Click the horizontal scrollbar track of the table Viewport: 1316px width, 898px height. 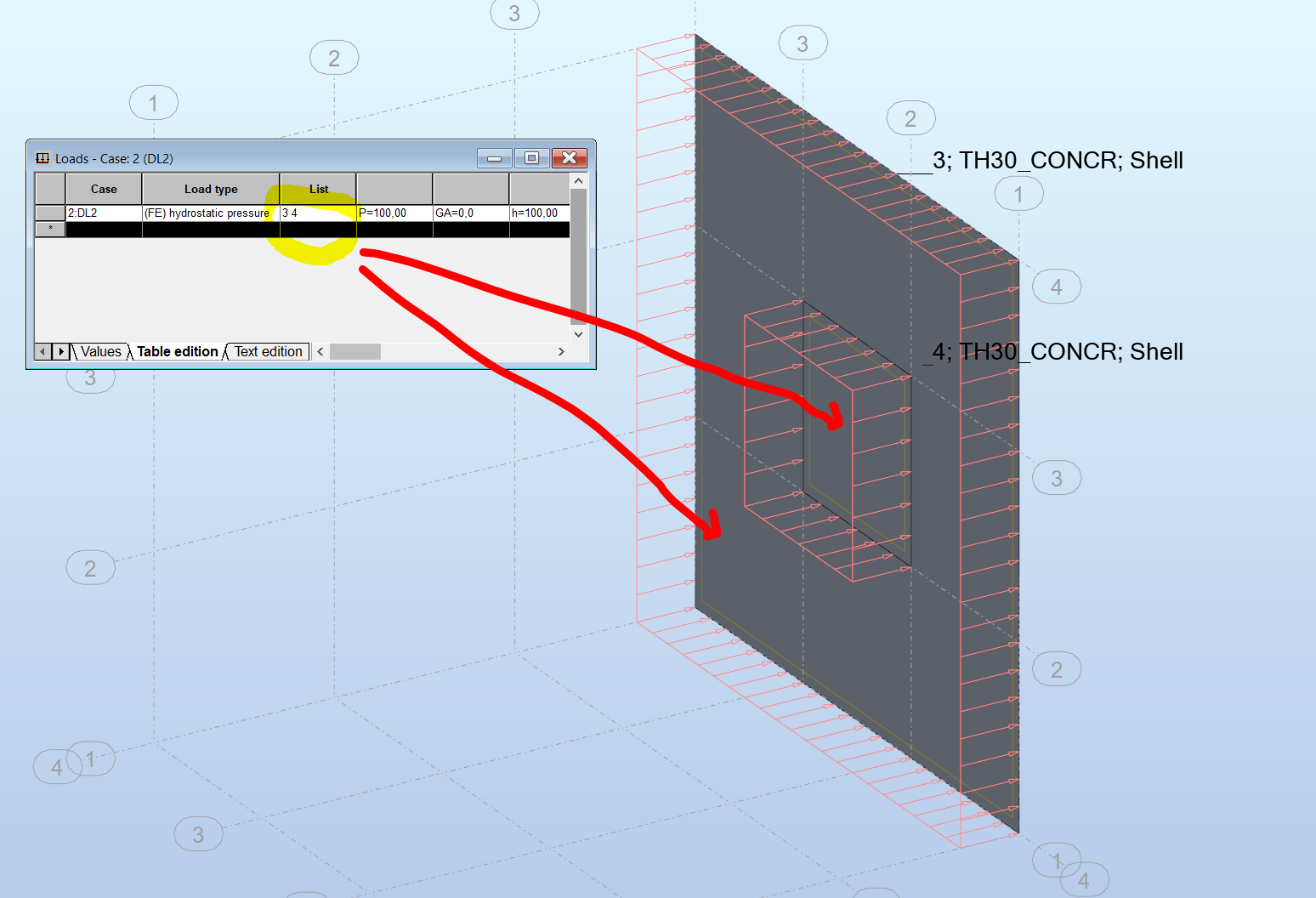click(x=355, y=351)
